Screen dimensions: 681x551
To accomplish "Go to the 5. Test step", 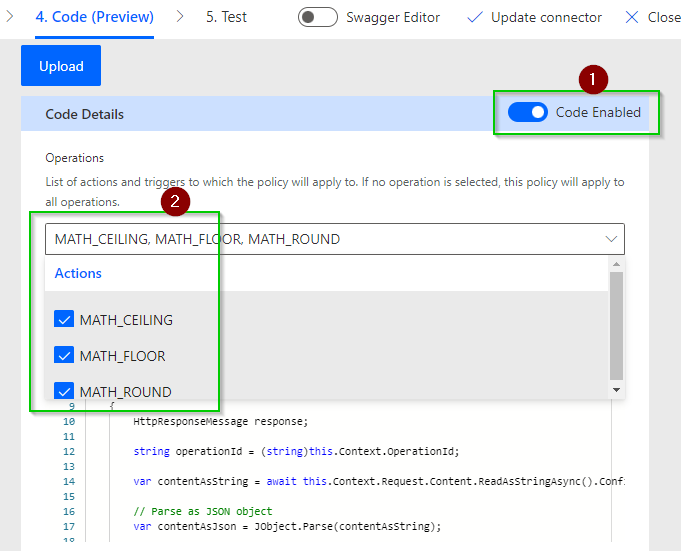I will coord(226,17).
